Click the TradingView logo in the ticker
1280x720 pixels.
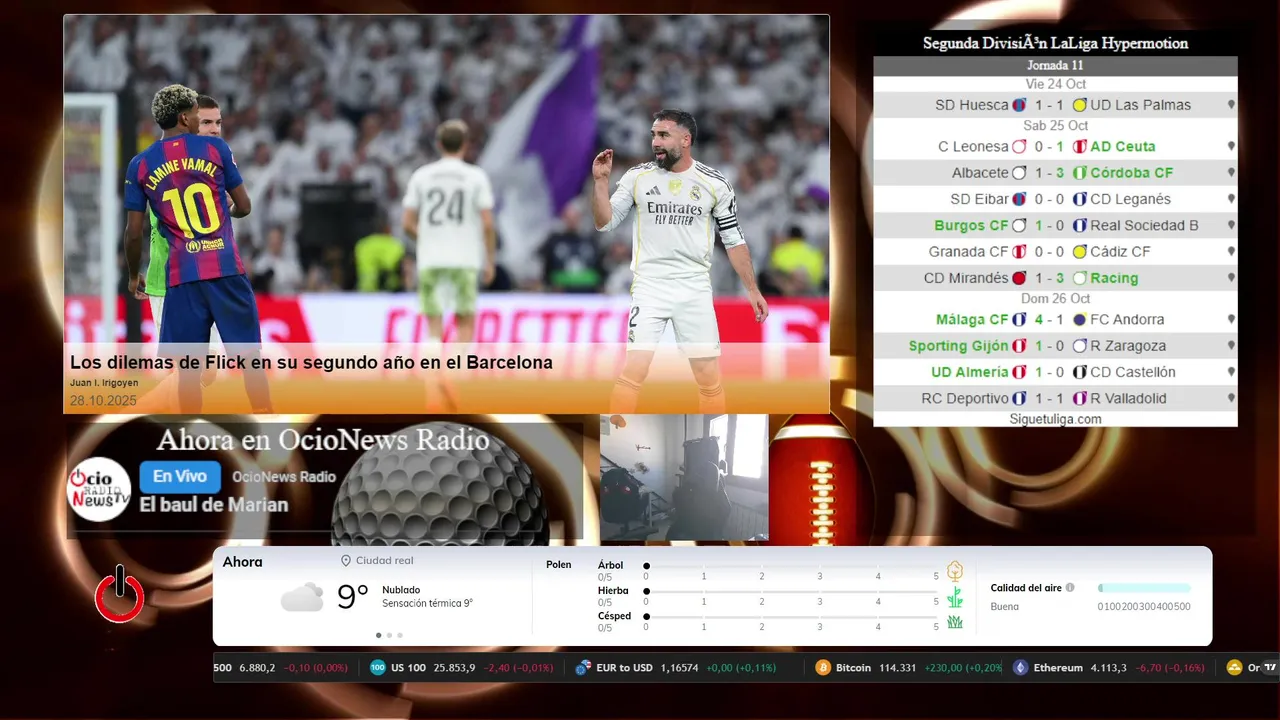[1270, 667]
